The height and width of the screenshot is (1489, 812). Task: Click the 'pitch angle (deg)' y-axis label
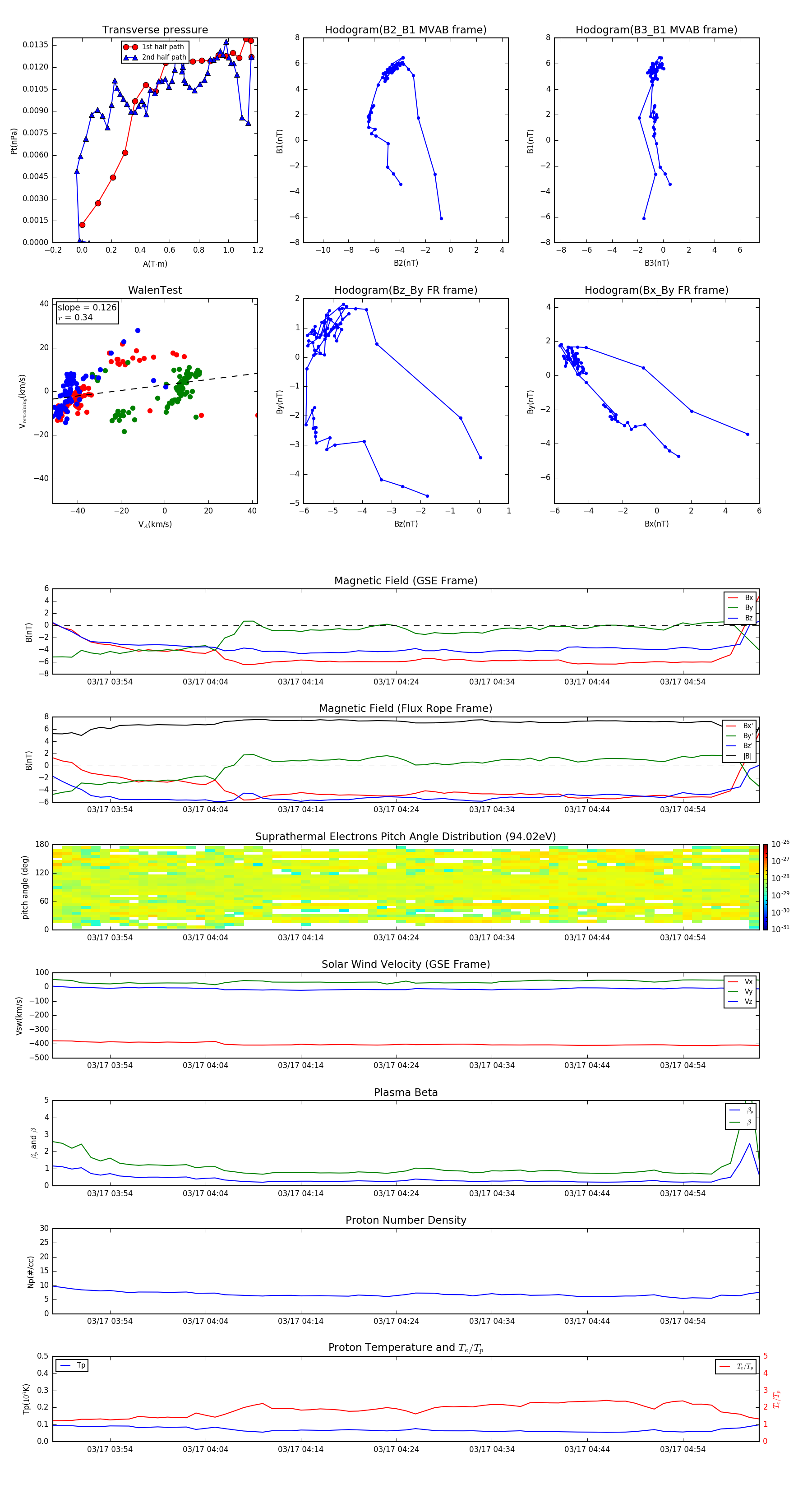(x=25, y=887)
